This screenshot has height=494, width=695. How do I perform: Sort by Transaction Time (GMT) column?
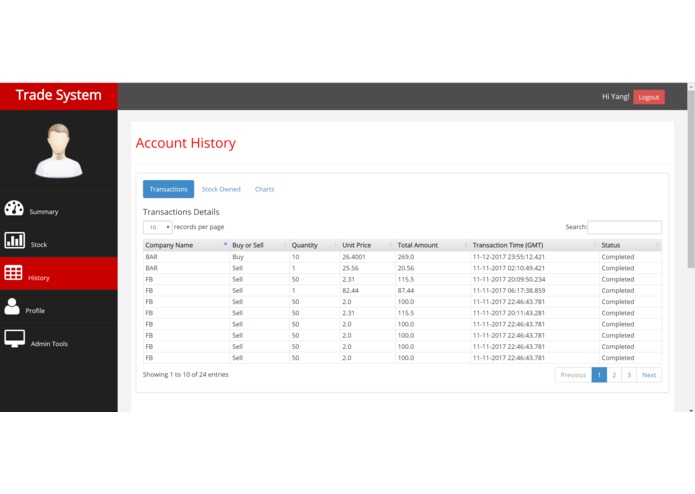[x=535, y=245]
